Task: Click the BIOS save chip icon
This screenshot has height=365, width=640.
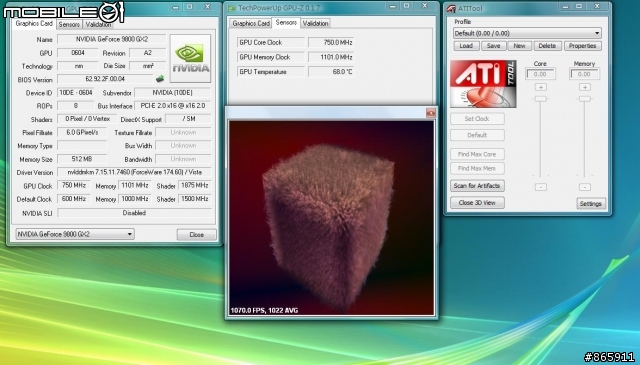Action: coord(160,78)
